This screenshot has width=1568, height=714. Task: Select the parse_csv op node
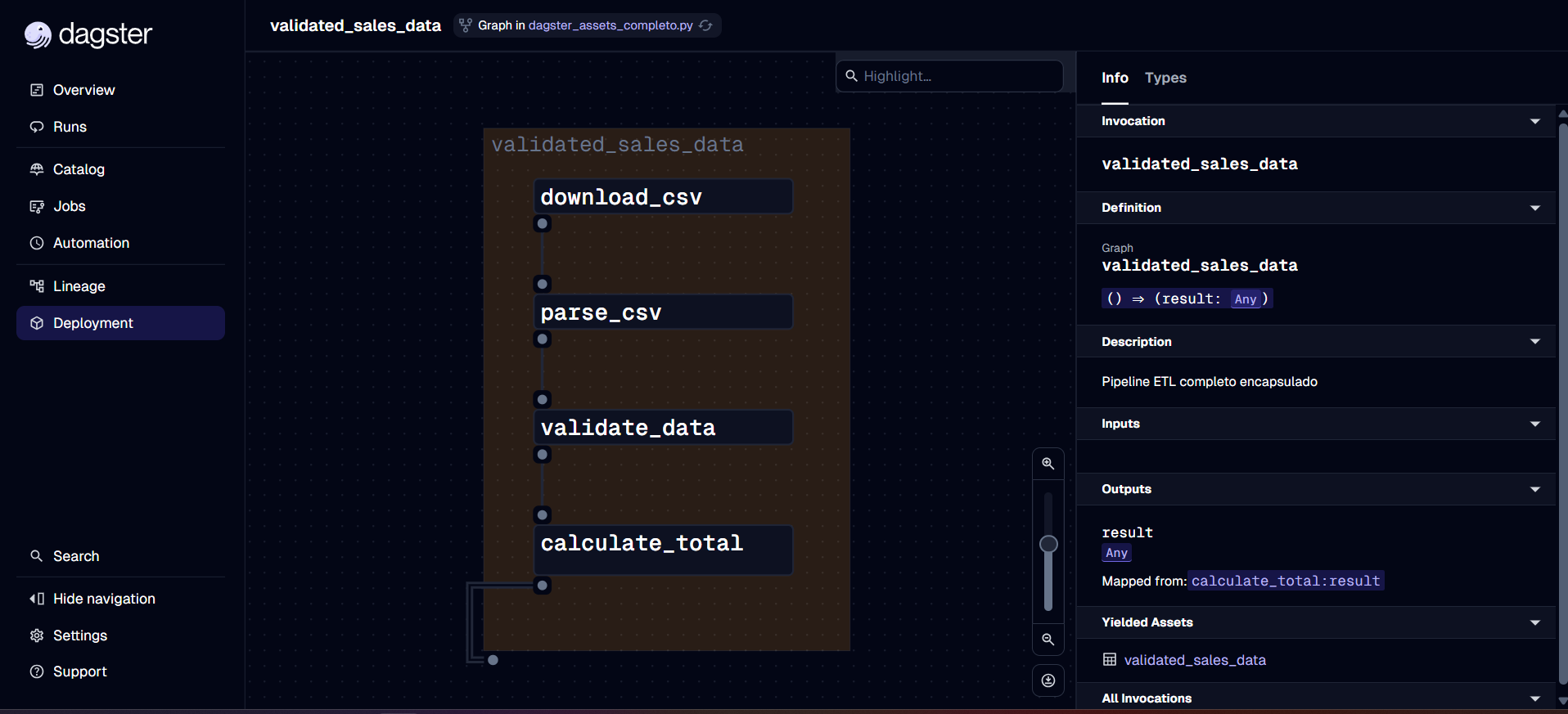[663, 312]
